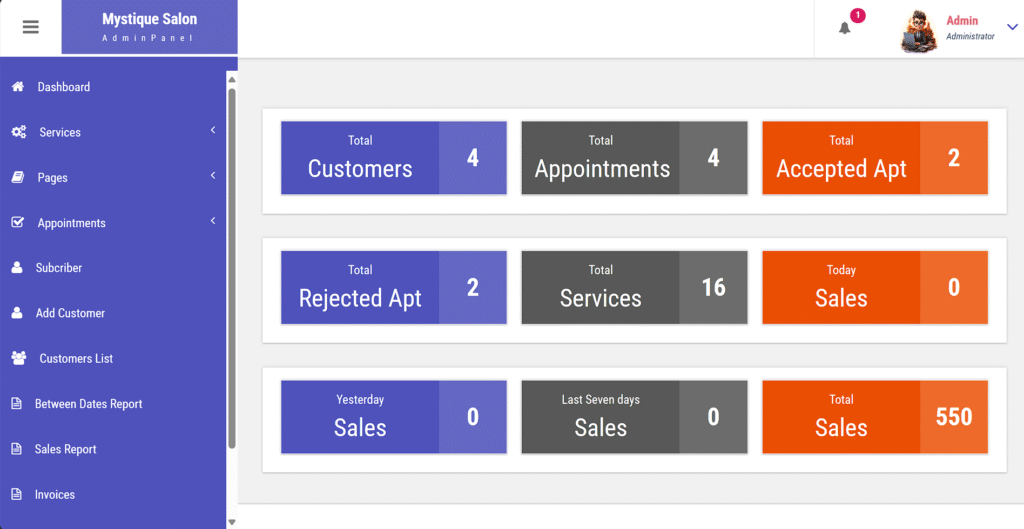
Task: Click the Invoices document icon
Action: click(x=17, y=494)
